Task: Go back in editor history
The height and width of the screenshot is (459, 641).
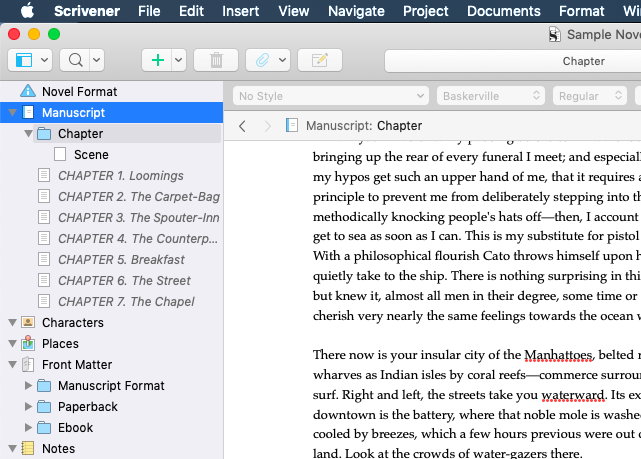Action: [x=242, y=126]
